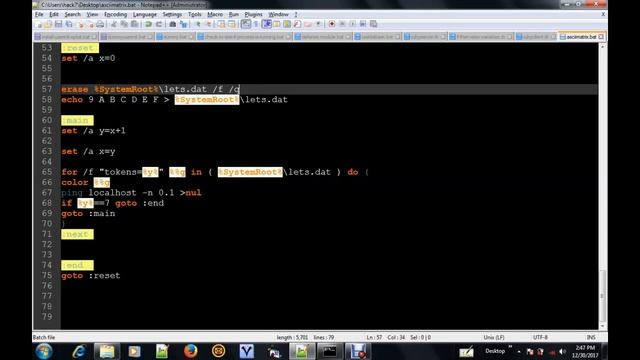Click the vertical scrollbar up arrow

click(x=602, y=47)
